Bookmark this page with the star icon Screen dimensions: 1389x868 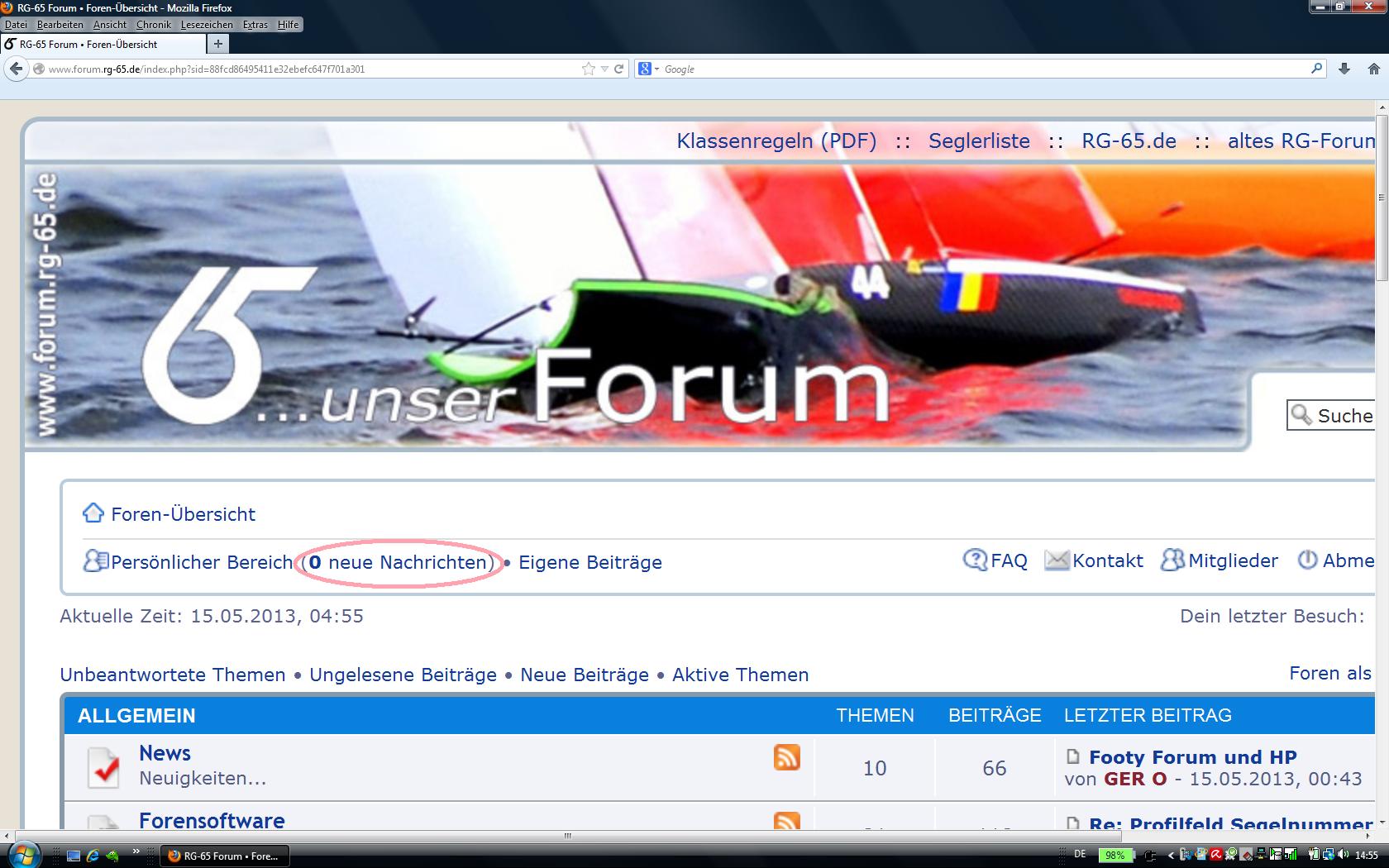tap(588, 69)
